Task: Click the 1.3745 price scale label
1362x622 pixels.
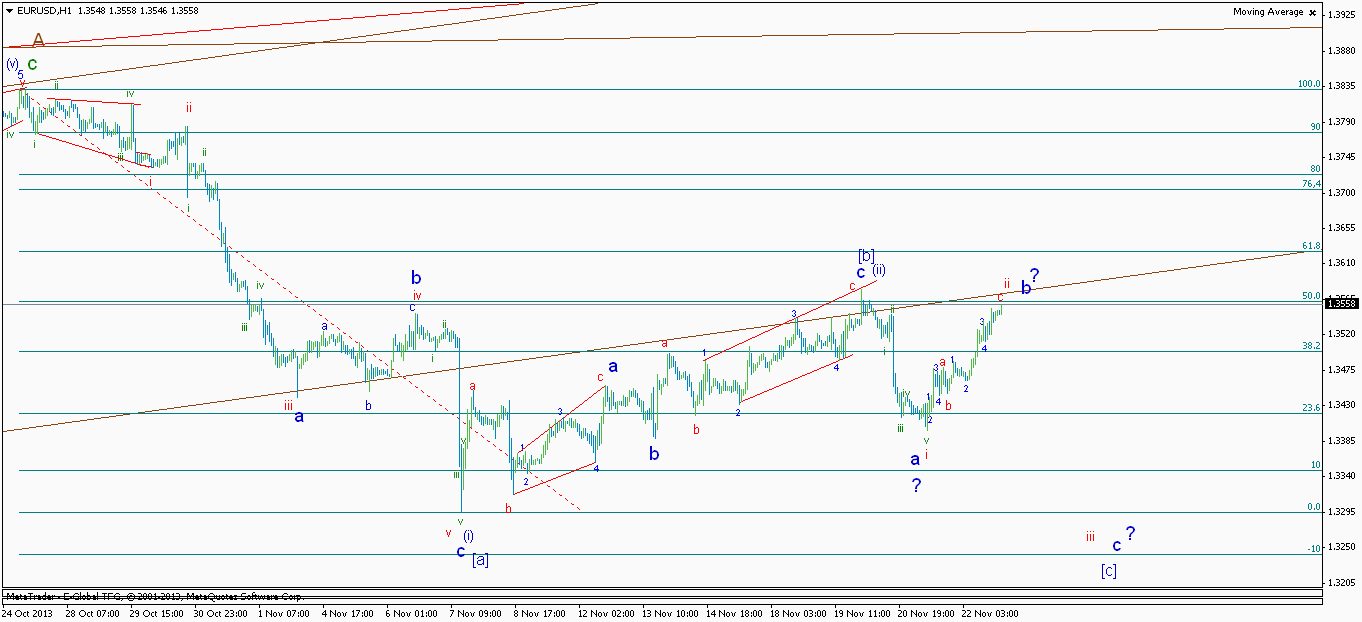Action: coord(1342,157)
